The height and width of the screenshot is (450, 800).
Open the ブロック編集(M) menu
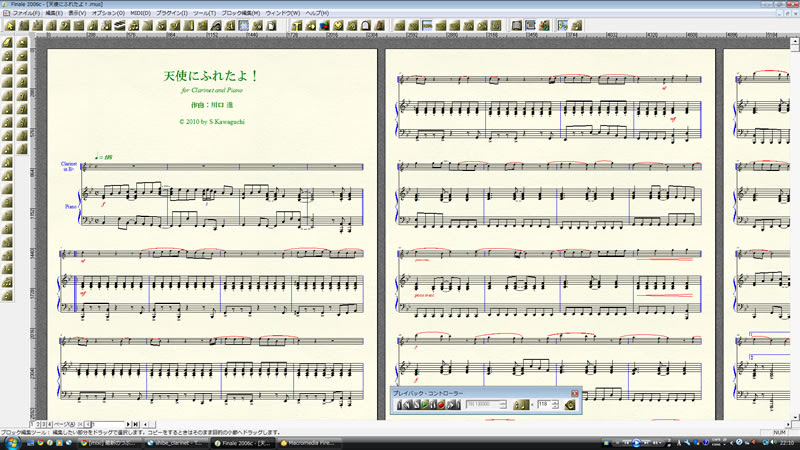tap(240, 13)
